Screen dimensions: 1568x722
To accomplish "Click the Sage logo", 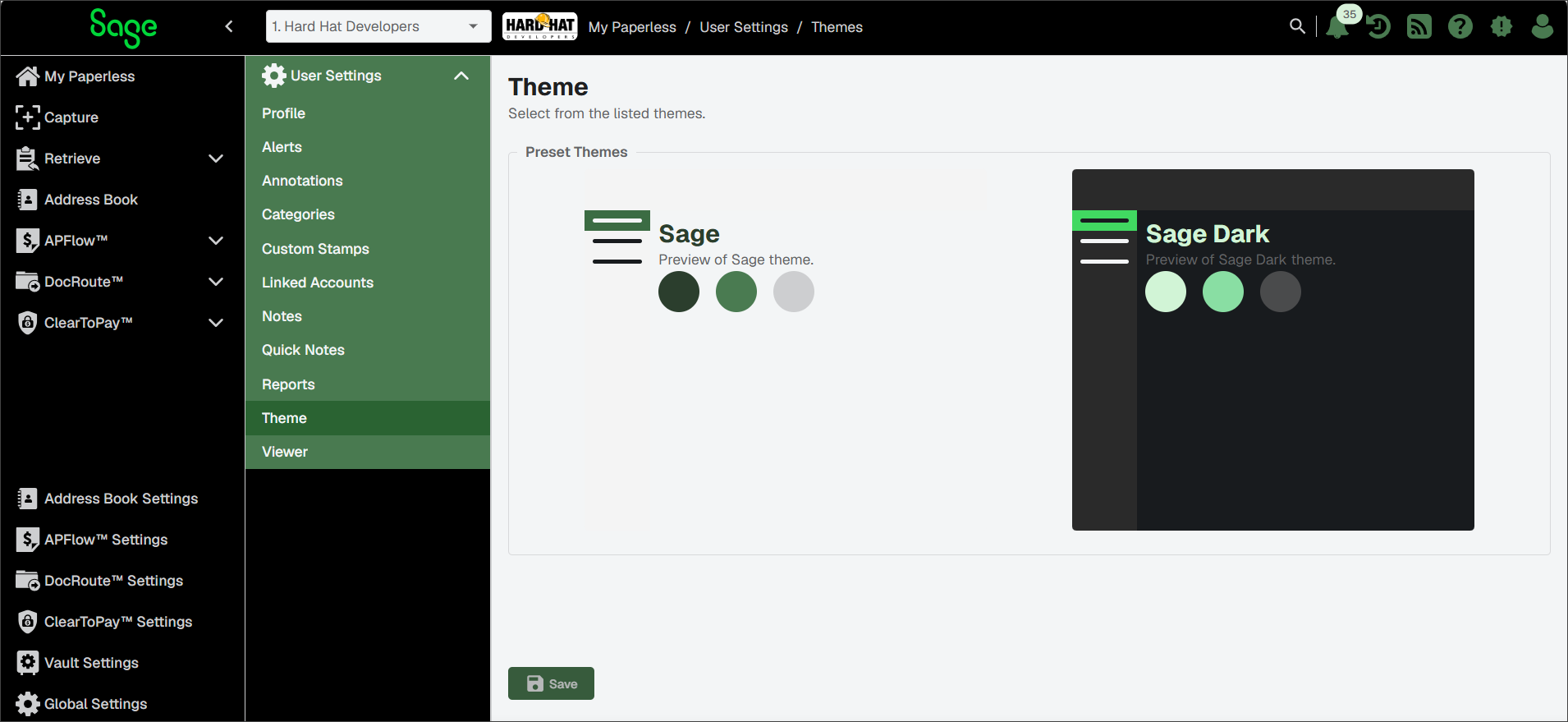I will [123, 27].
